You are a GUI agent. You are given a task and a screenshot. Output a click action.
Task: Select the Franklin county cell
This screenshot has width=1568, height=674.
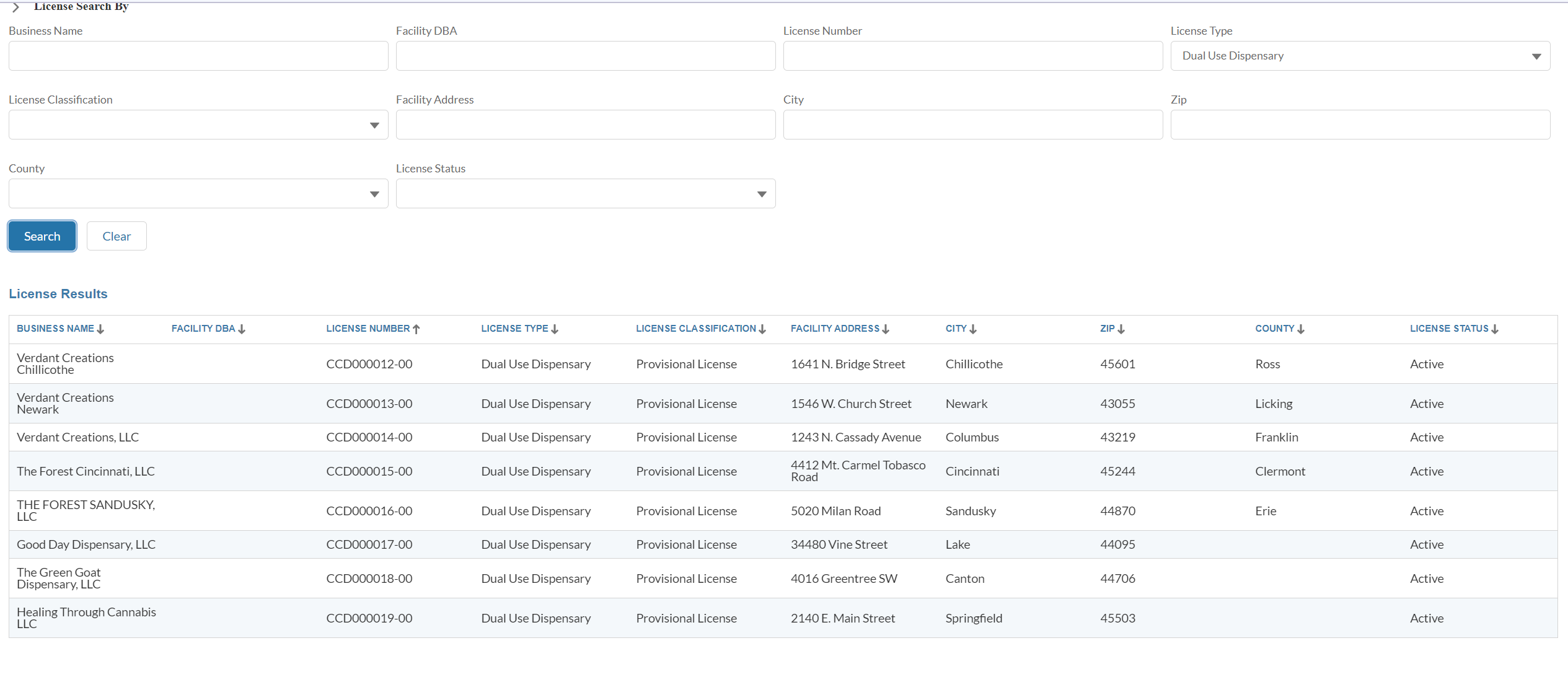(x=1277, y=437)
